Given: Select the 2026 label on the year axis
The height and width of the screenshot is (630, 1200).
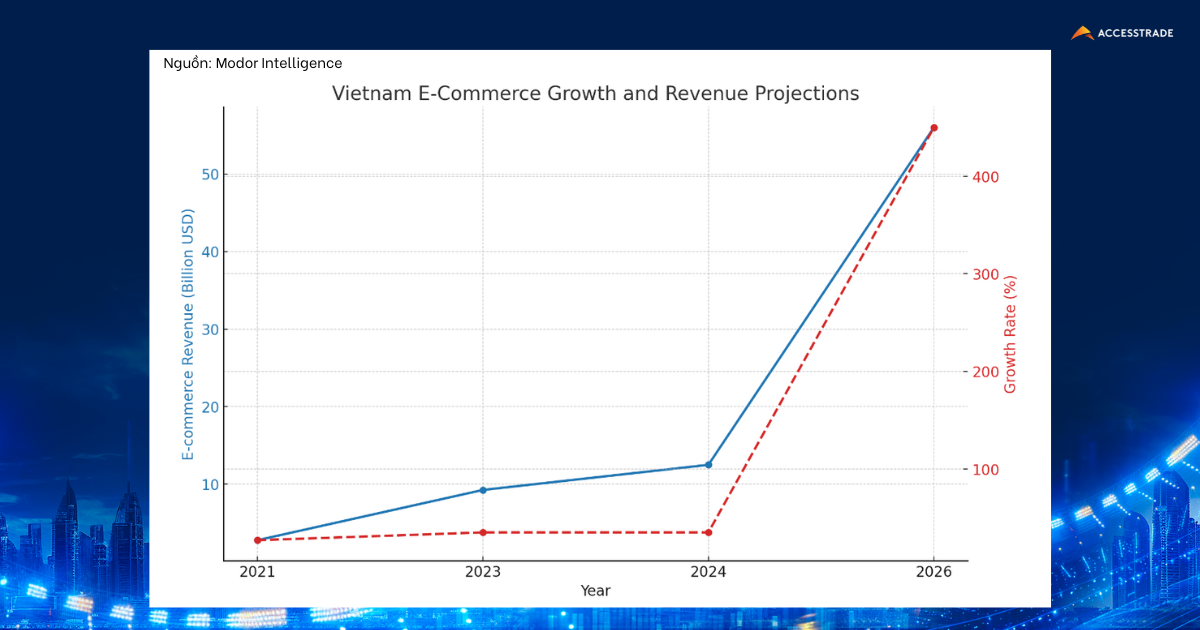Looking at the screenshot, I should tap(934, 572).
